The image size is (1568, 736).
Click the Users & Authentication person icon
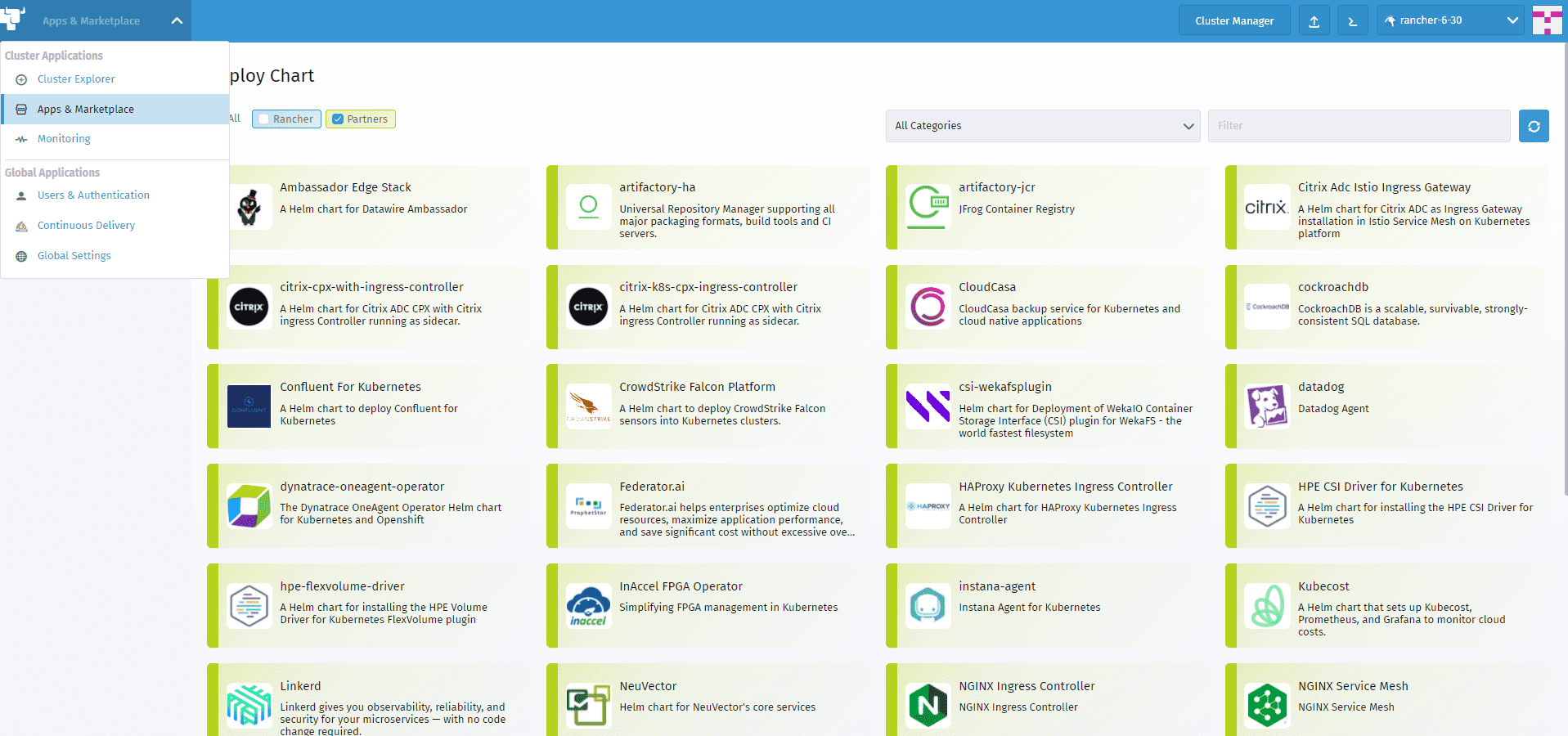click(21, 195)
